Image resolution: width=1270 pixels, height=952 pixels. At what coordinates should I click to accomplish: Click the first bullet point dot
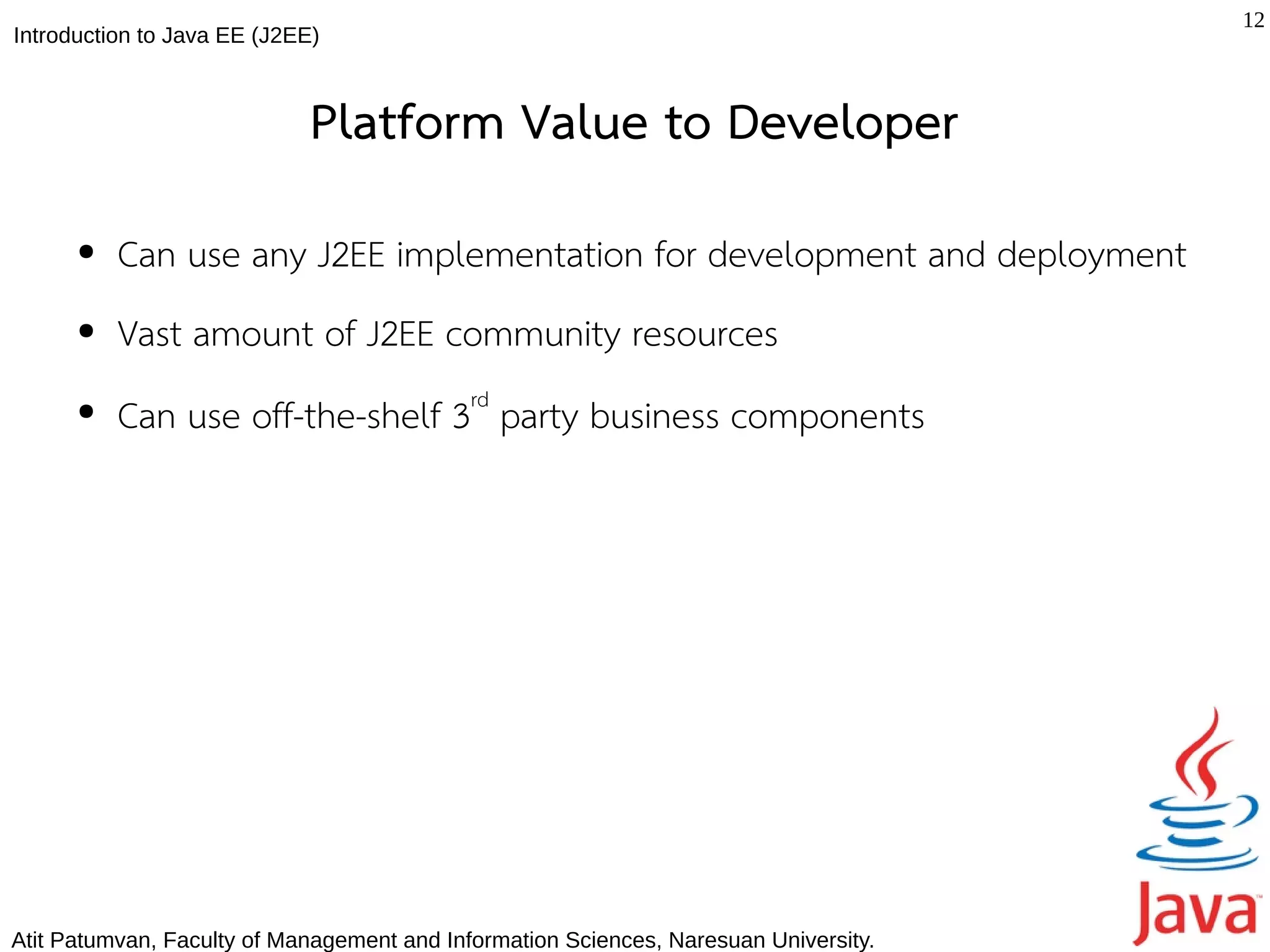86,252
